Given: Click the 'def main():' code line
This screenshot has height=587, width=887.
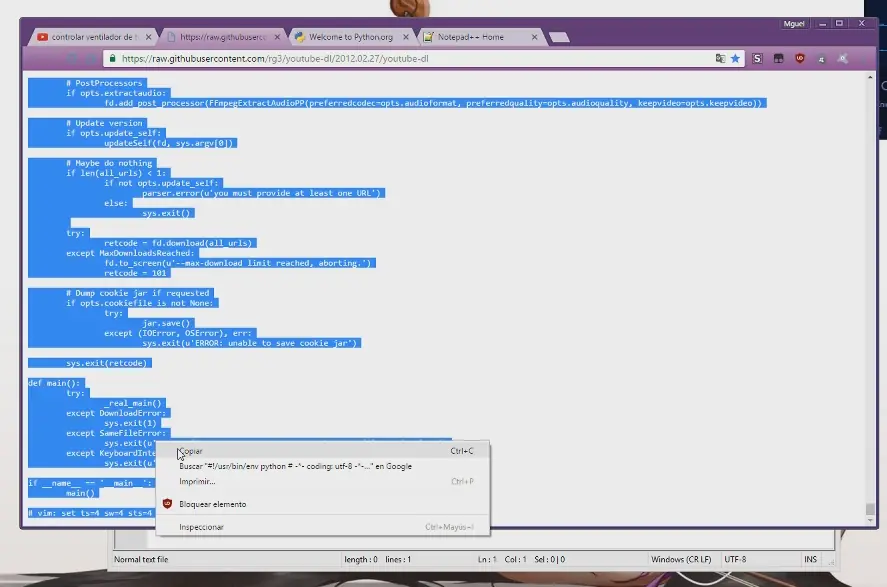Looking at the screenshot, I should pos(54,383).
